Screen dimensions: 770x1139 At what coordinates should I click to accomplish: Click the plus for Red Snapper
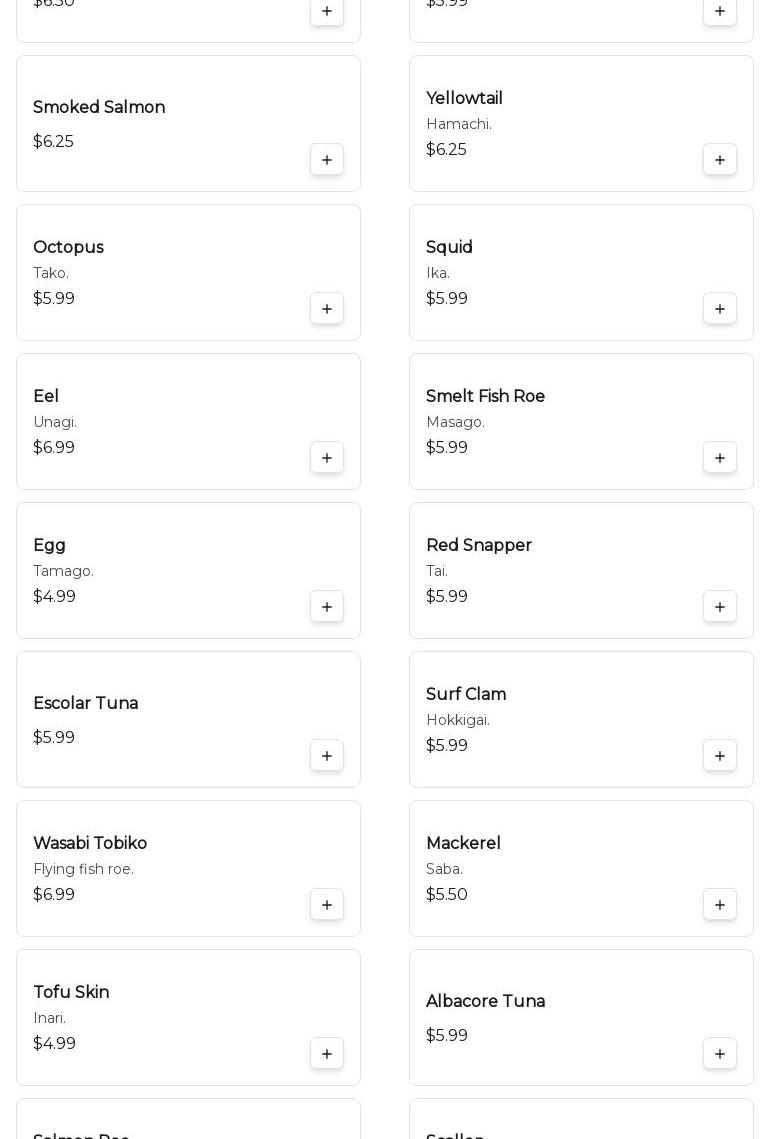point(720,607)
